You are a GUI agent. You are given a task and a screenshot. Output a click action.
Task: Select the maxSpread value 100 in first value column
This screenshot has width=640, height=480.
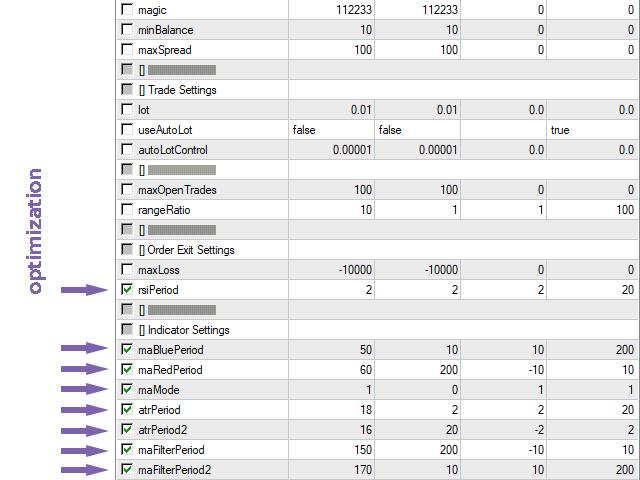(x=331, y=49)
